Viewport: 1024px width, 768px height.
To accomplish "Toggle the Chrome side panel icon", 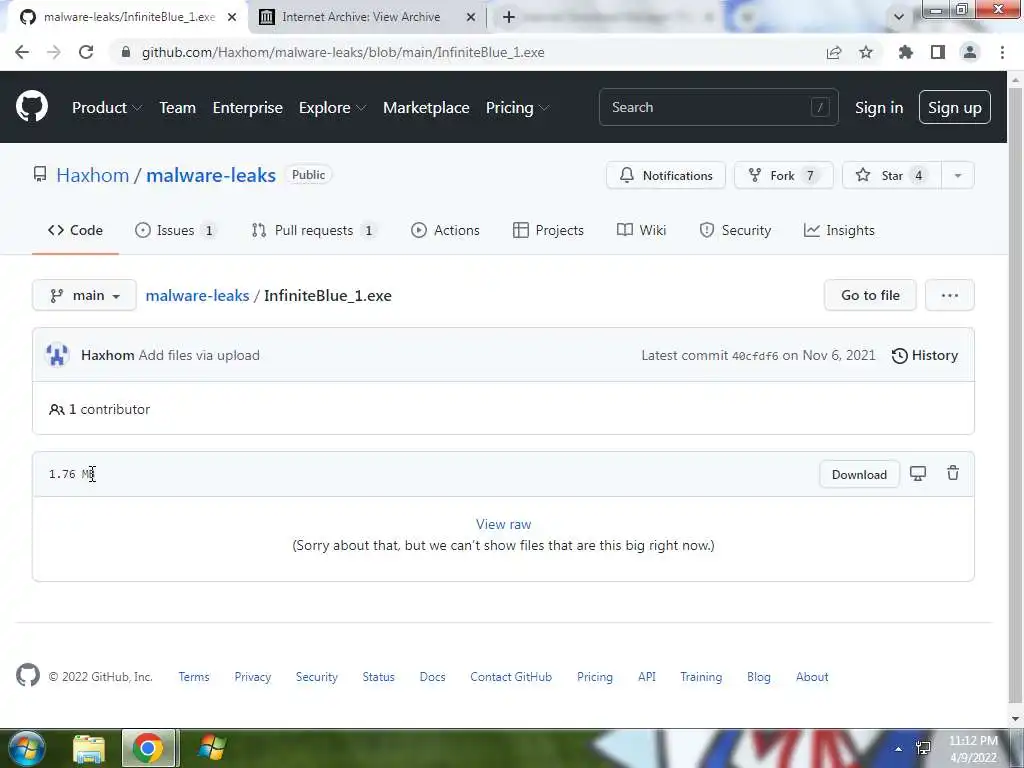I will 938,52.
